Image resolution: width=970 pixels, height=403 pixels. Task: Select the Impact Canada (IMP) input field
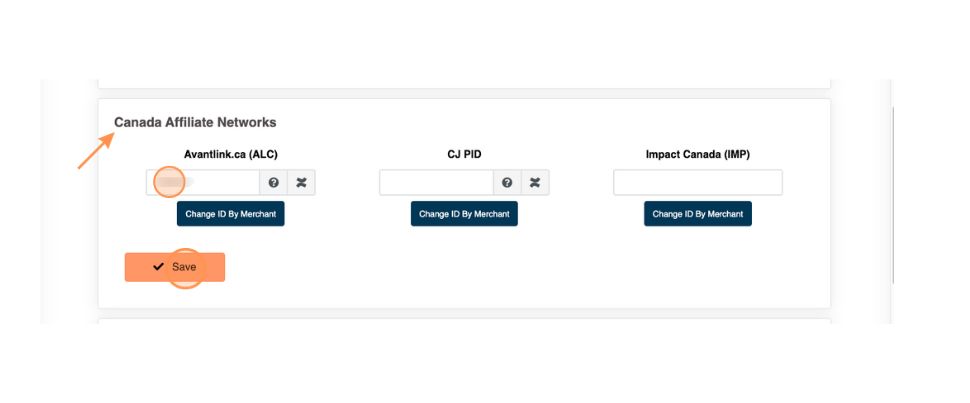click(x=697, y=183)
